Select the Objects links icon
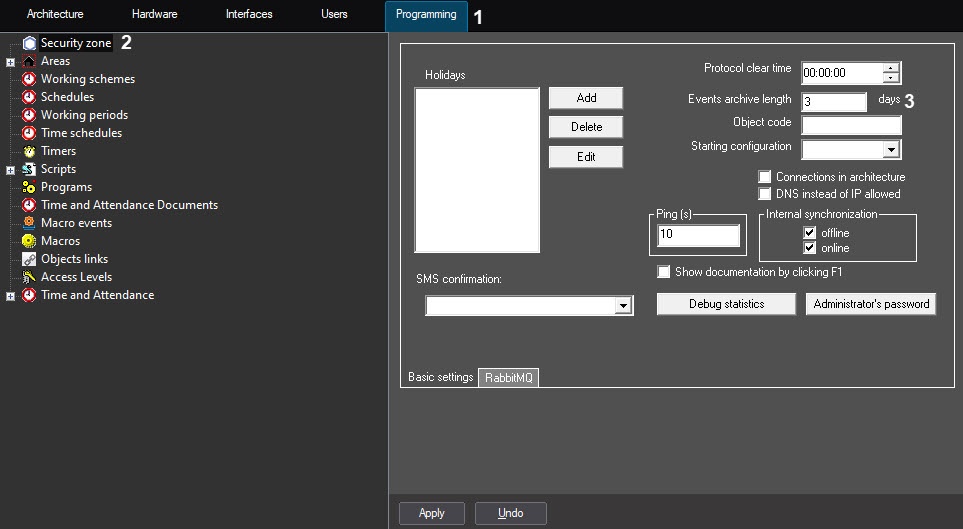 [29, 259]
